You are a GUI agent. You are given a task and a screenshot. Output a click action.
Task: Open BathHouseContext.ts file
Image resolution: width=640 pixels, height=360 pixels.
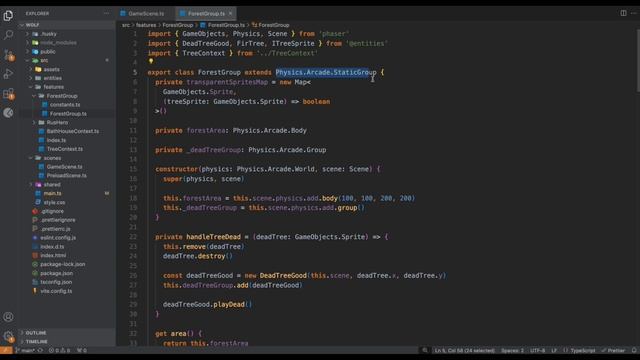tap(67, 131)
